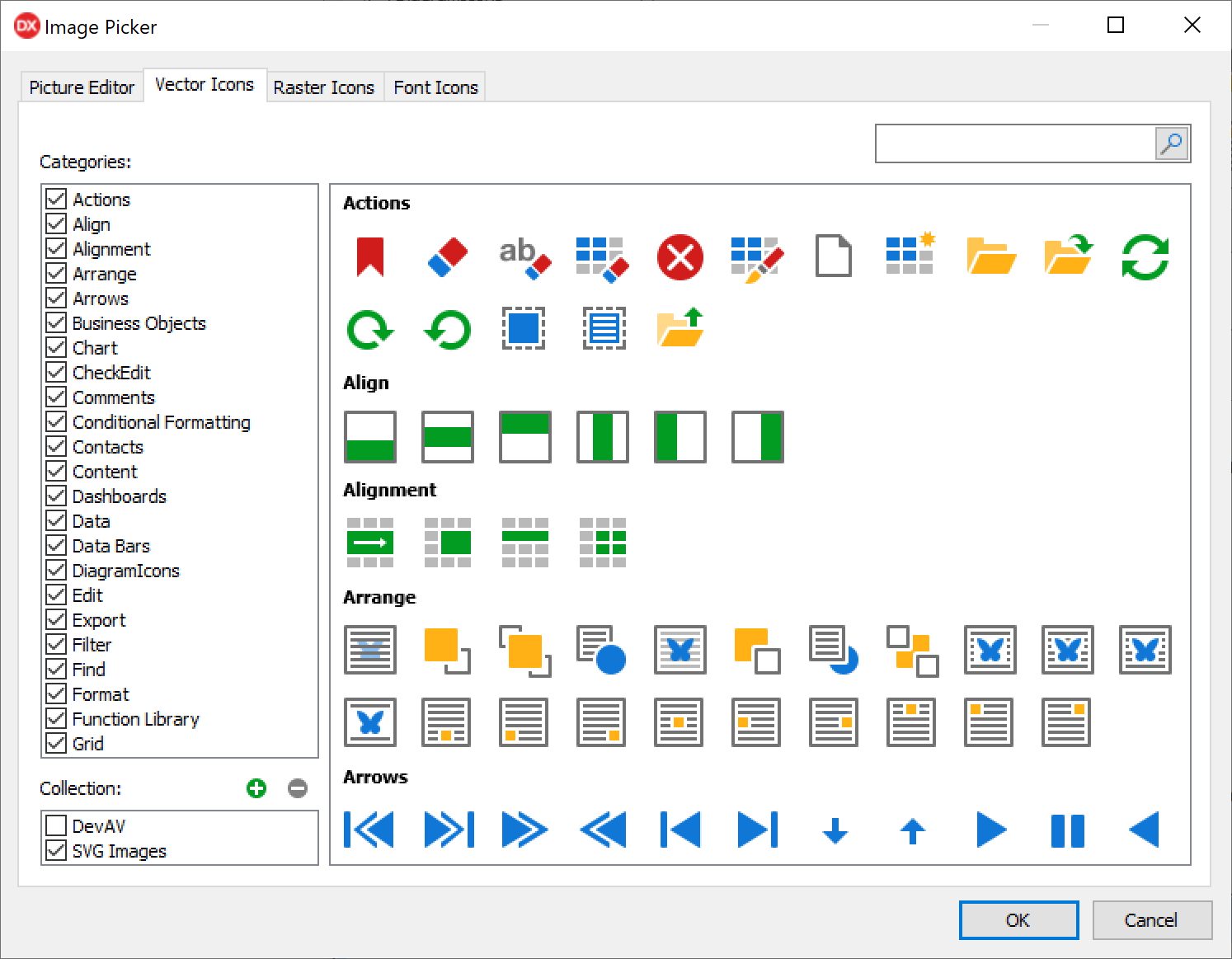Click the green two-arrow refresh icon
Screen dimensions: 1232x959
(1145, 256)
